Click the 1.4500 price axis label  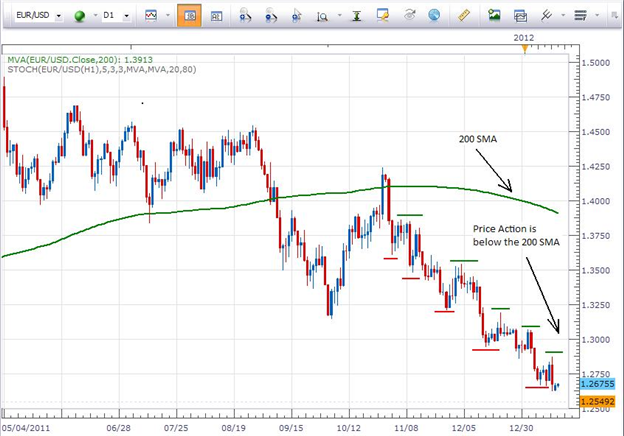click(596, 132)
